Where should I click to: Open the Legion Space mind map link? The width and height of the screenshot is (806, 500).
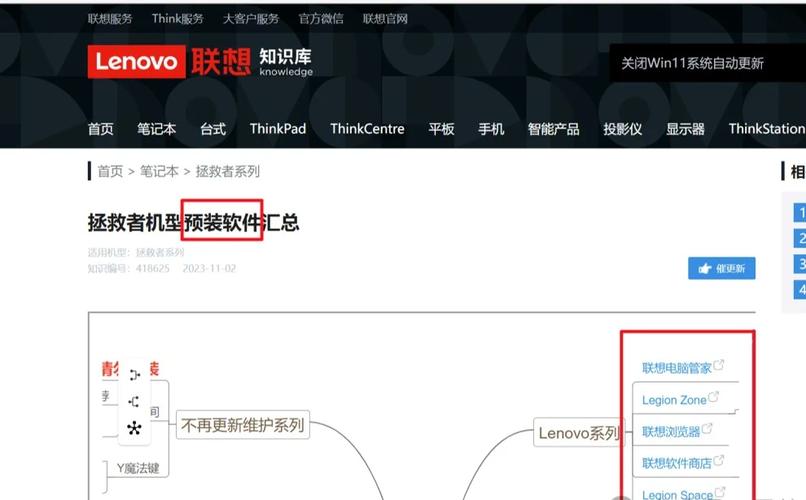tap(677, 494)
